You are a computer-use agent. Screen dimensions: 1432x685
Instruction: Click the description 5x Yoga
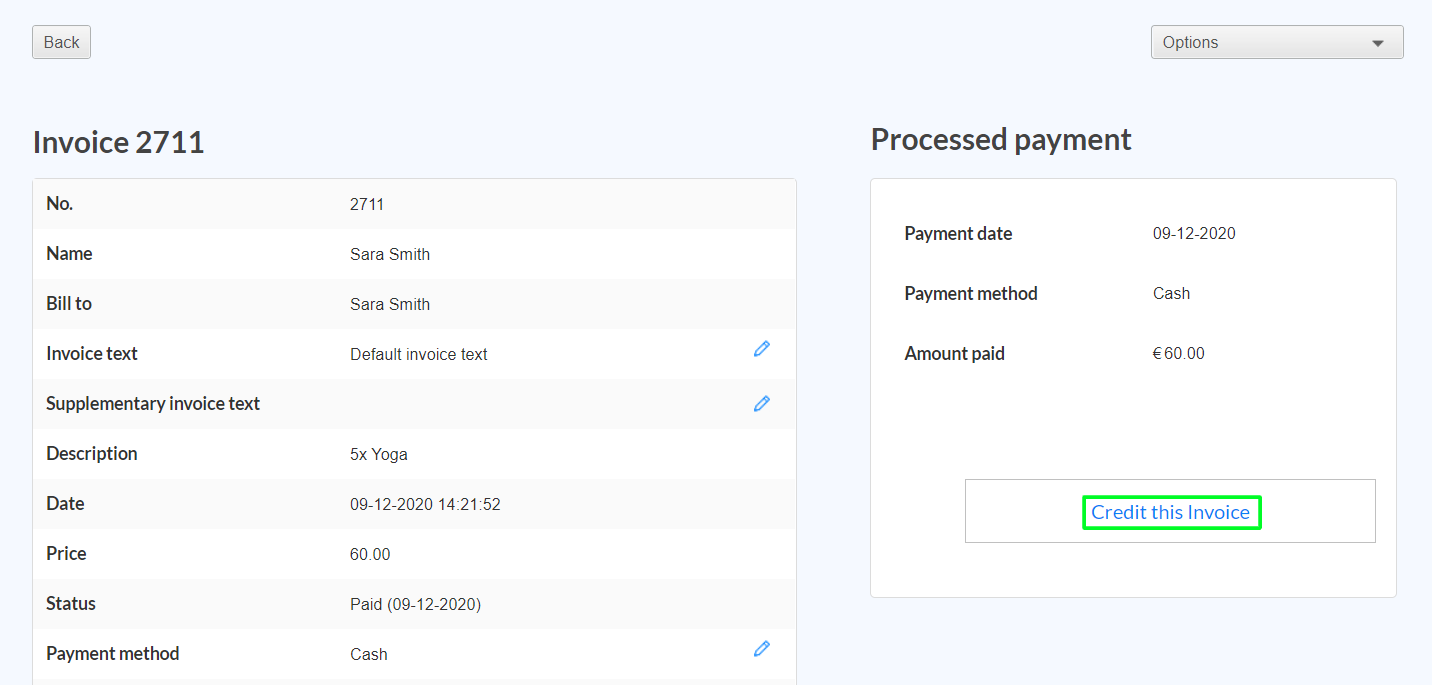pos(379,454)
